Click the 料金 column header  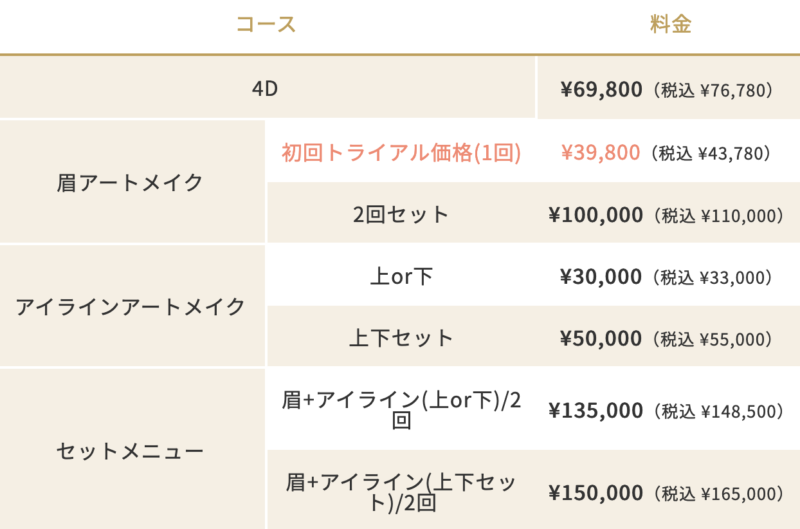click(x=670, y=24)
